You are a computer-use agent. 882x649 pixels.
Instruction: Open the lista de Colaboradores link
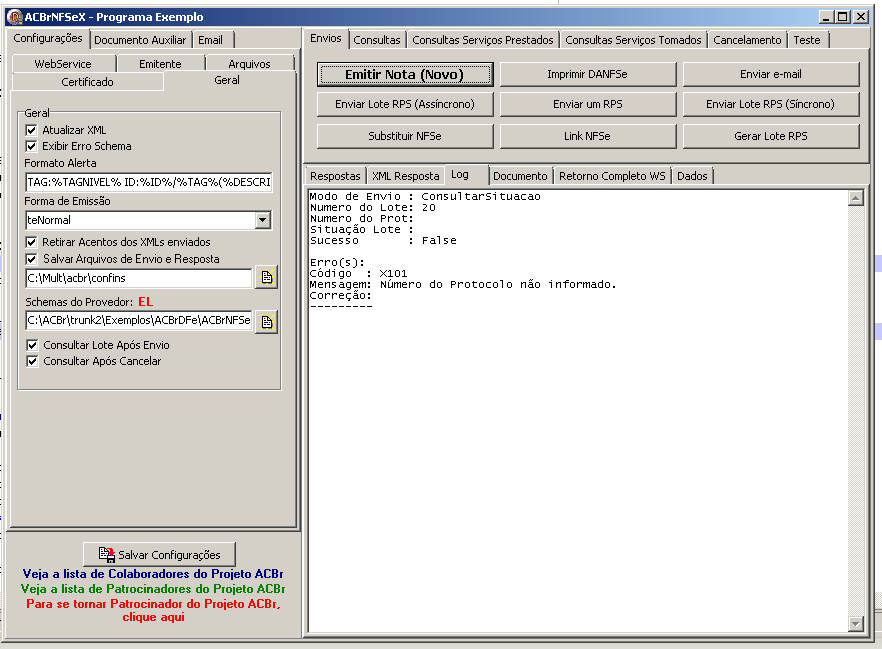[x=153, y=574]
